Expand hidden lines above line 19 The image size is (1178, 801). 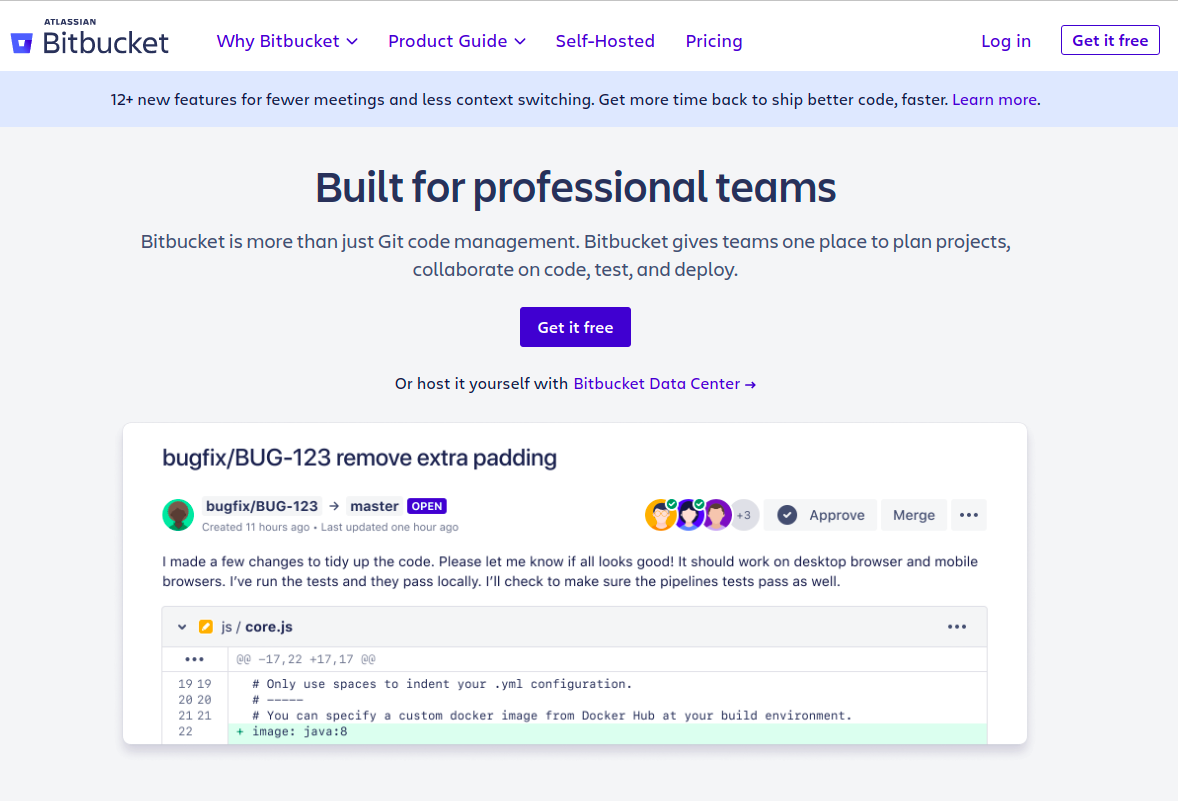coord(195,659)
